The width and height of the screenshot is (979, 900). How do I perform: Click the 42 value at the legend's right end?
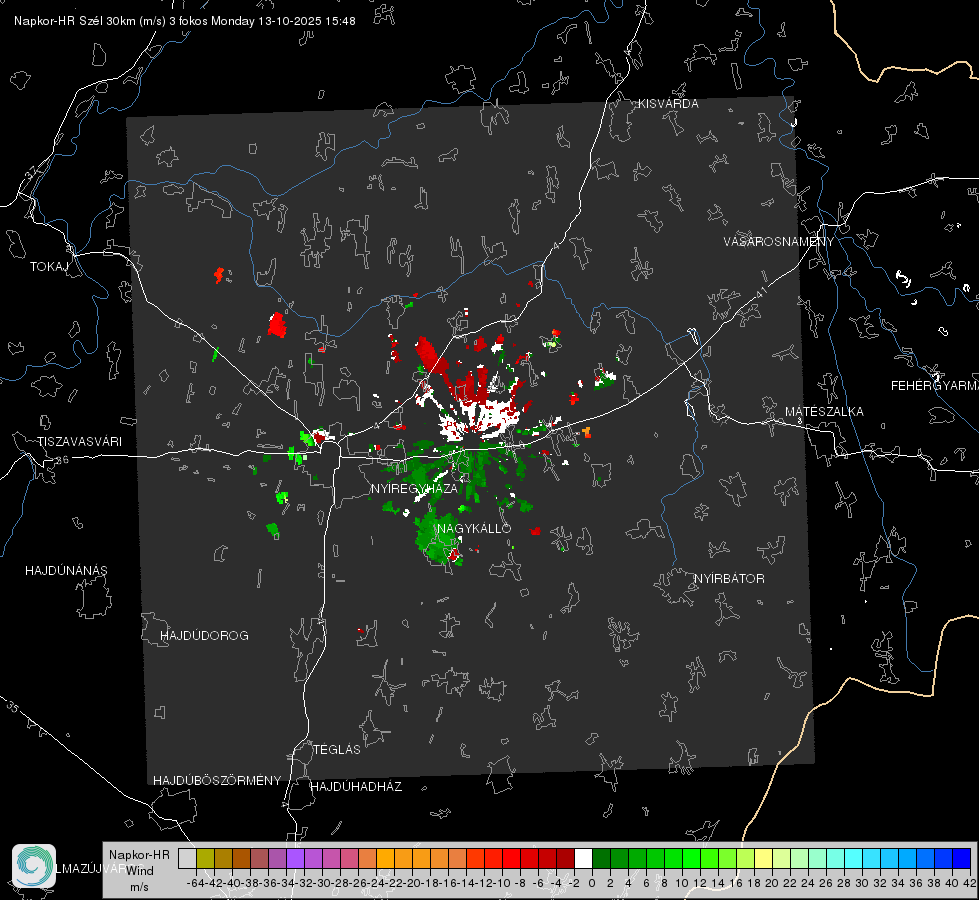pyautogui.click(x=970, y=883)
